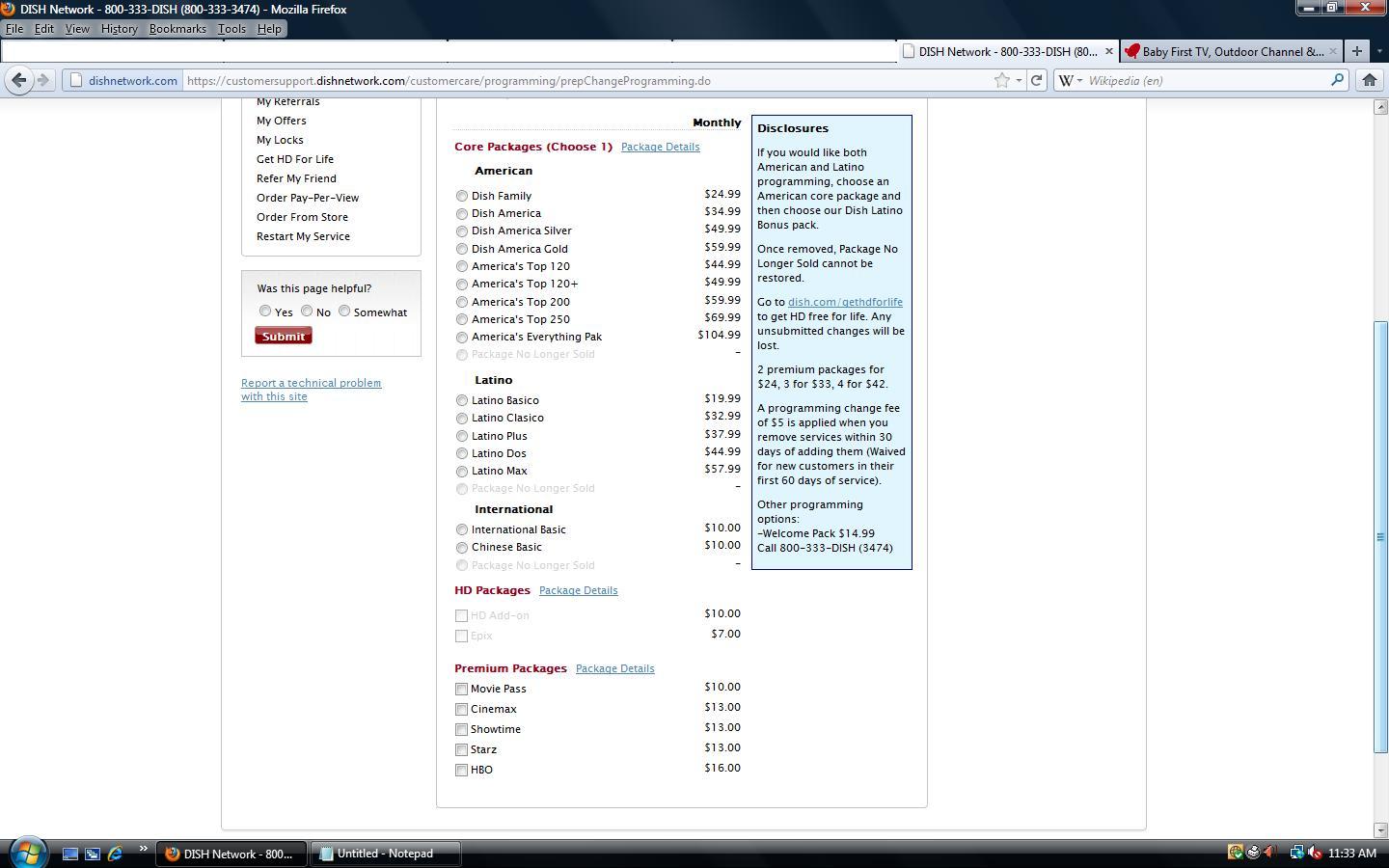Expand hidden quick launch chevron
The height and width of the screenshot is (868, 1389).
[143, 849]
